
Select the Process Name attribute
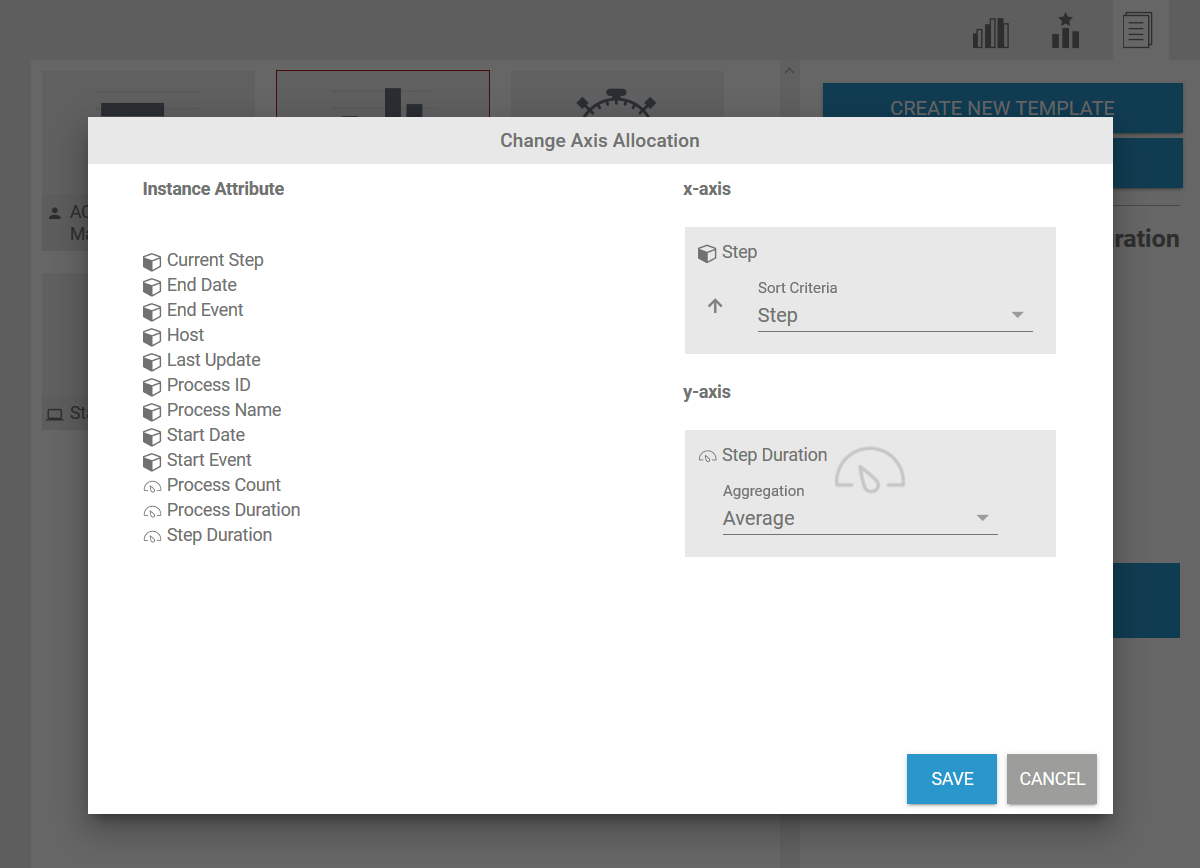tap(224, 410)
